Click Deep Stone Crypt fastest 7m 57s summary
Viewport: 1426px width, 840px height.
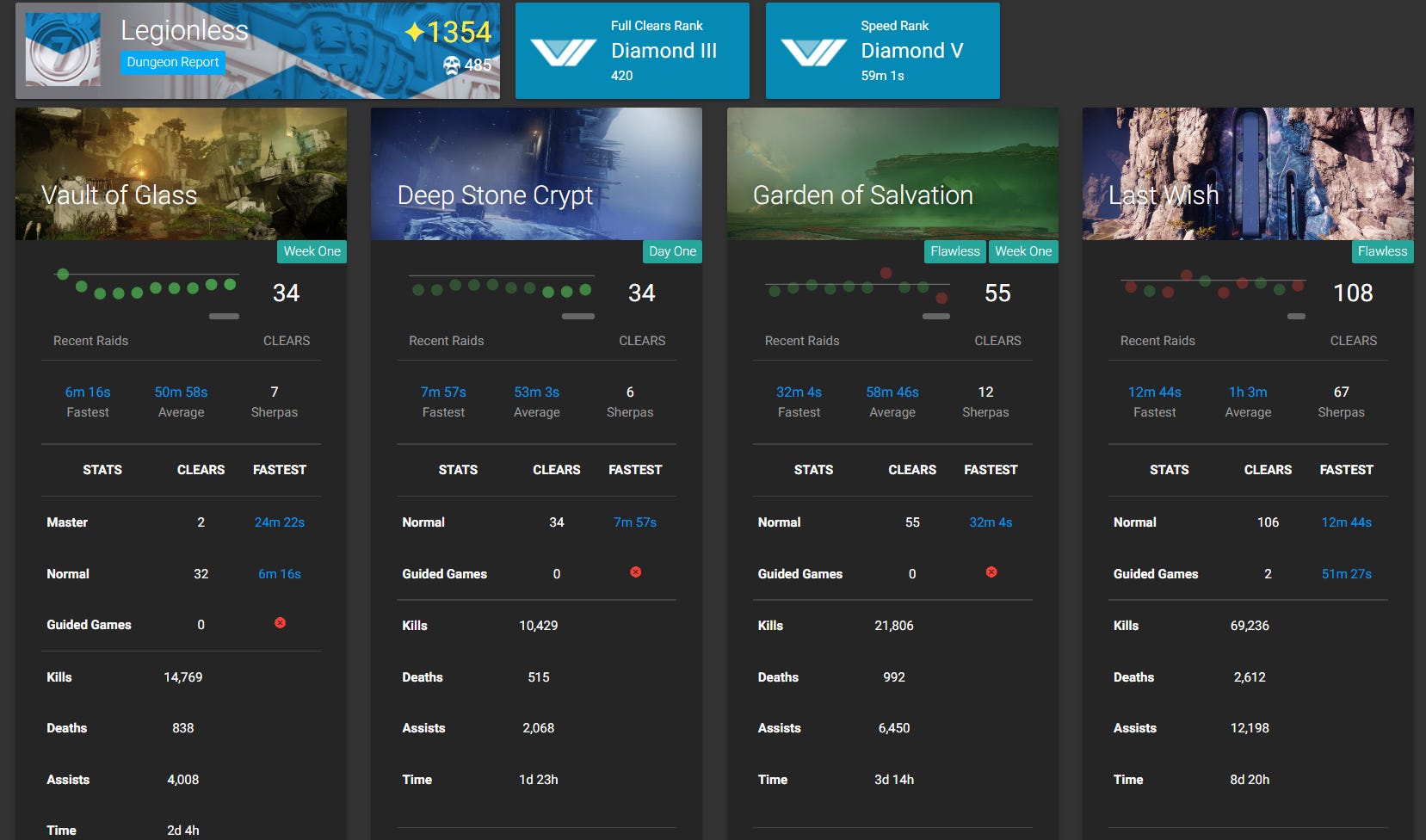click(443, 392)
